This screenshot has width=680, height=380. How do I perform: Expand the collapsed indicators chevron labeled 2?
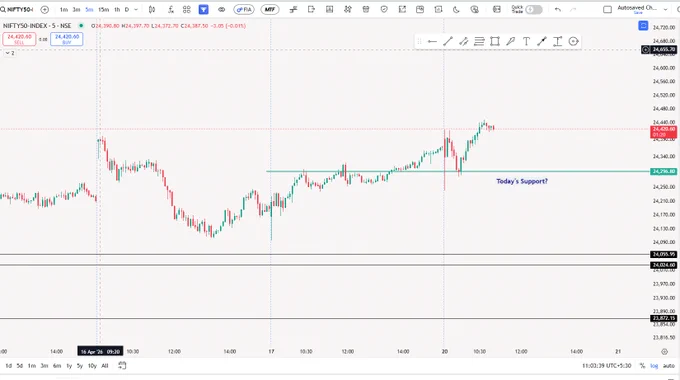pos(10,53)
